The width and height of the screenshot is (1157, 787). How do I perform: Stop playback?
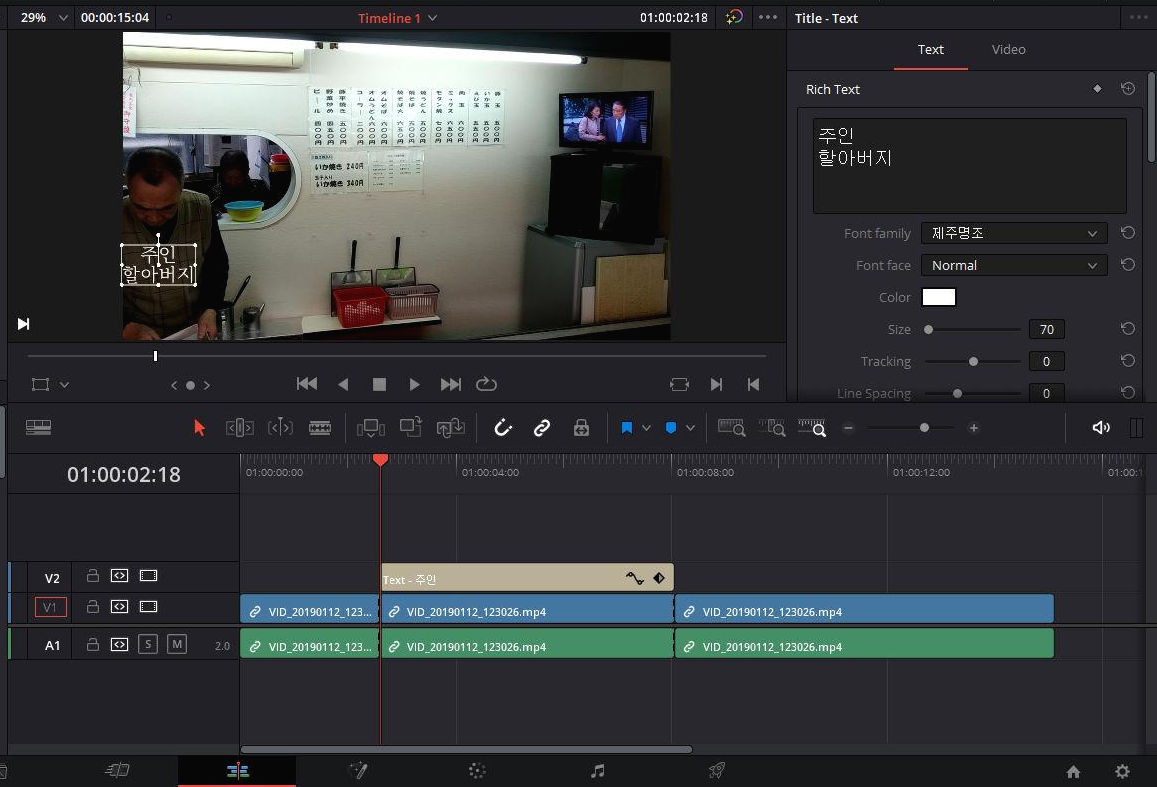click(379, 384)
